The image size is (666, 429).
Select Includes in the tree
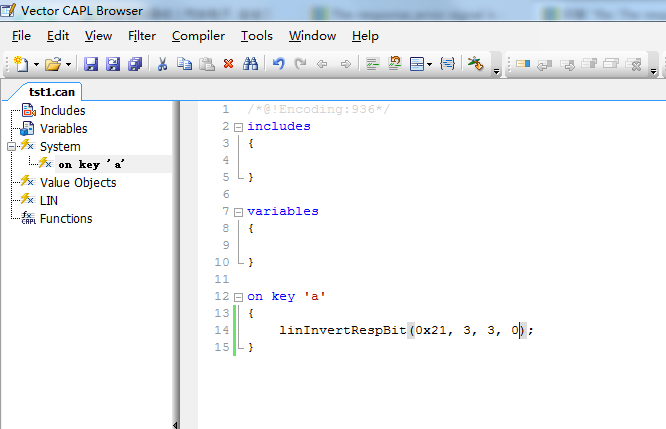pyautogui.click(x=62, y=110)
